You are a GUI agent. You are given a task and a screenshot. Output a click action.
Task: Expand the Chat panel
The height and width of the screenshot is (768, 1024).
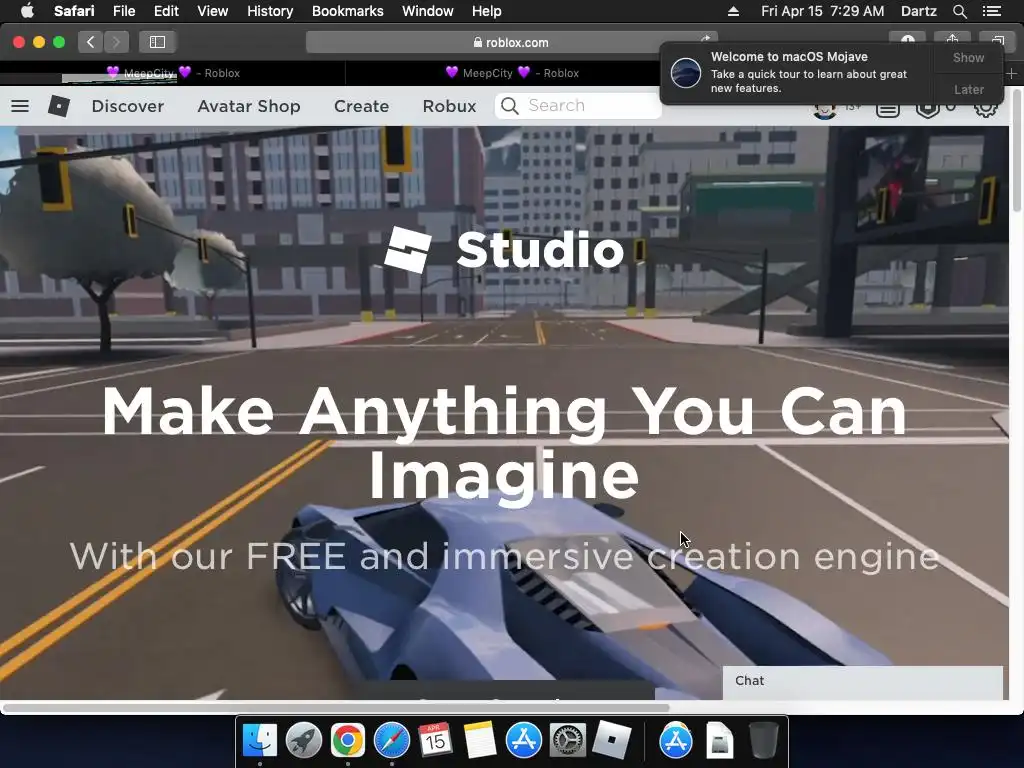[x=862, y=682]
